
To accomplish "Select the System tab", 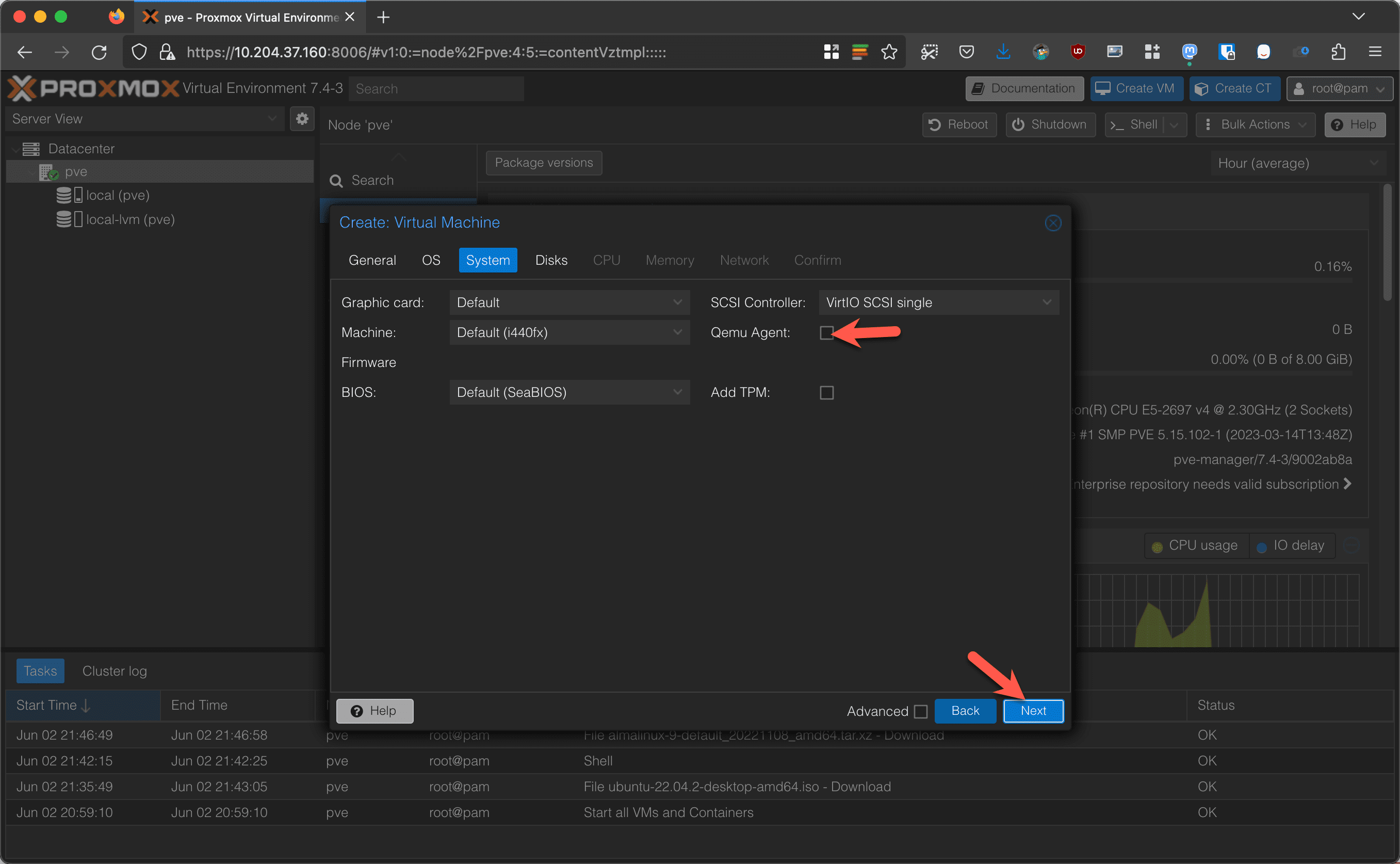I will 487,260.
